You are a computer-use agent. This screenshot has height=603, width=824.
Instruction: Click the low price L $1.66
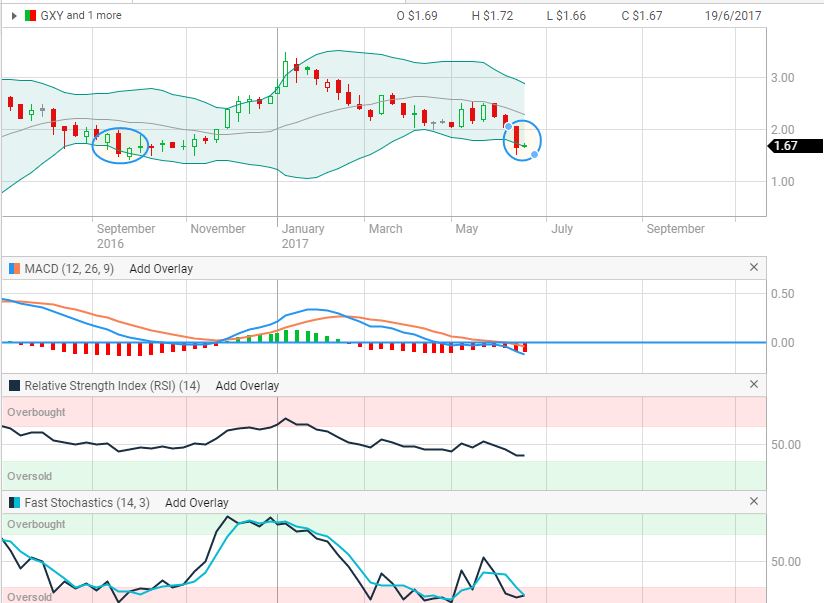coord(566,16)
